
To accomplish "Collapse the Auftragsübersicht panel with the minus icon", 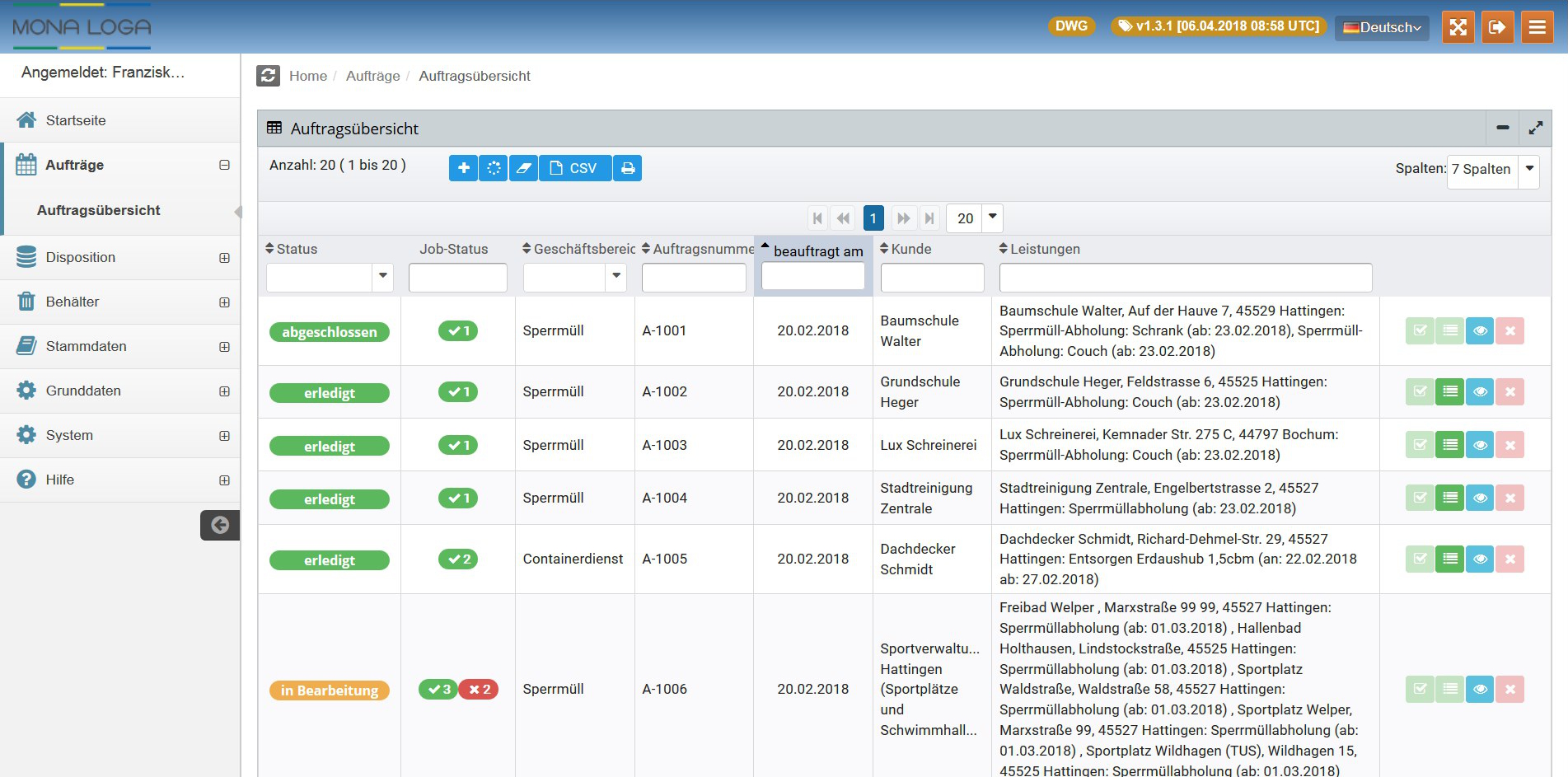I will coord(1503,128).
